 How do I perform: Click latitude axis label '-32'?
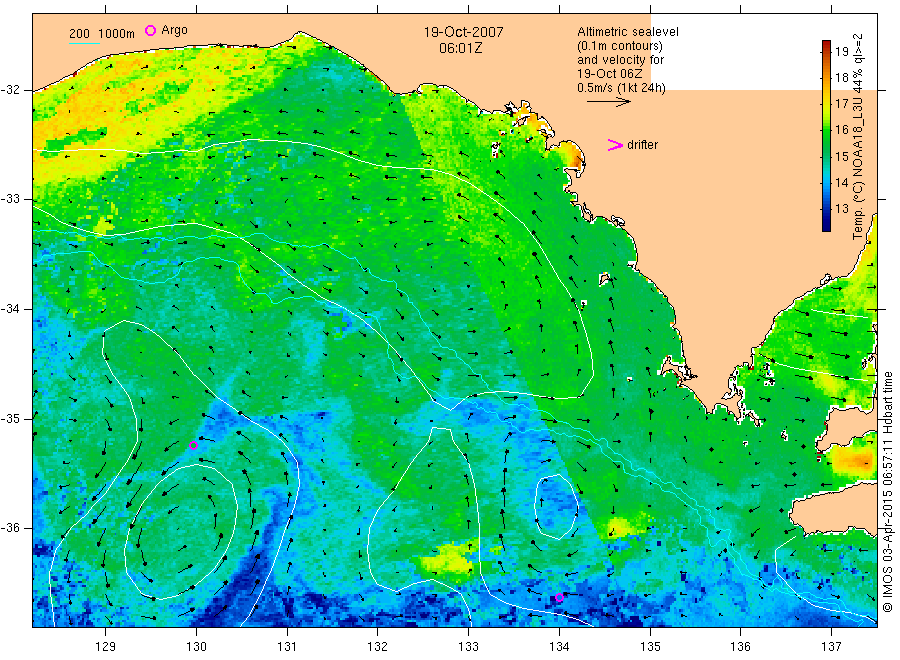click(x=10, y=90)
